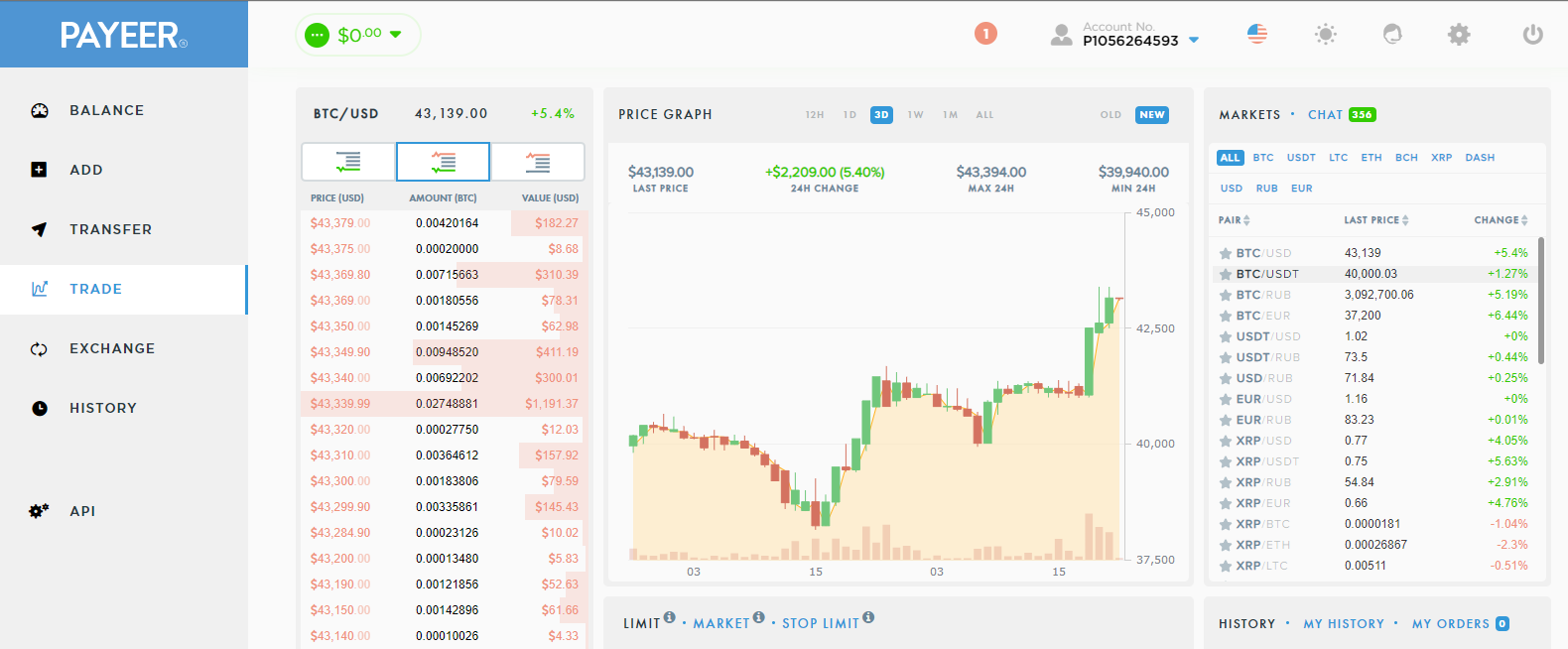Filter markets by EUR
This screenshot has height=649, width=1568.
point(1302,189)
